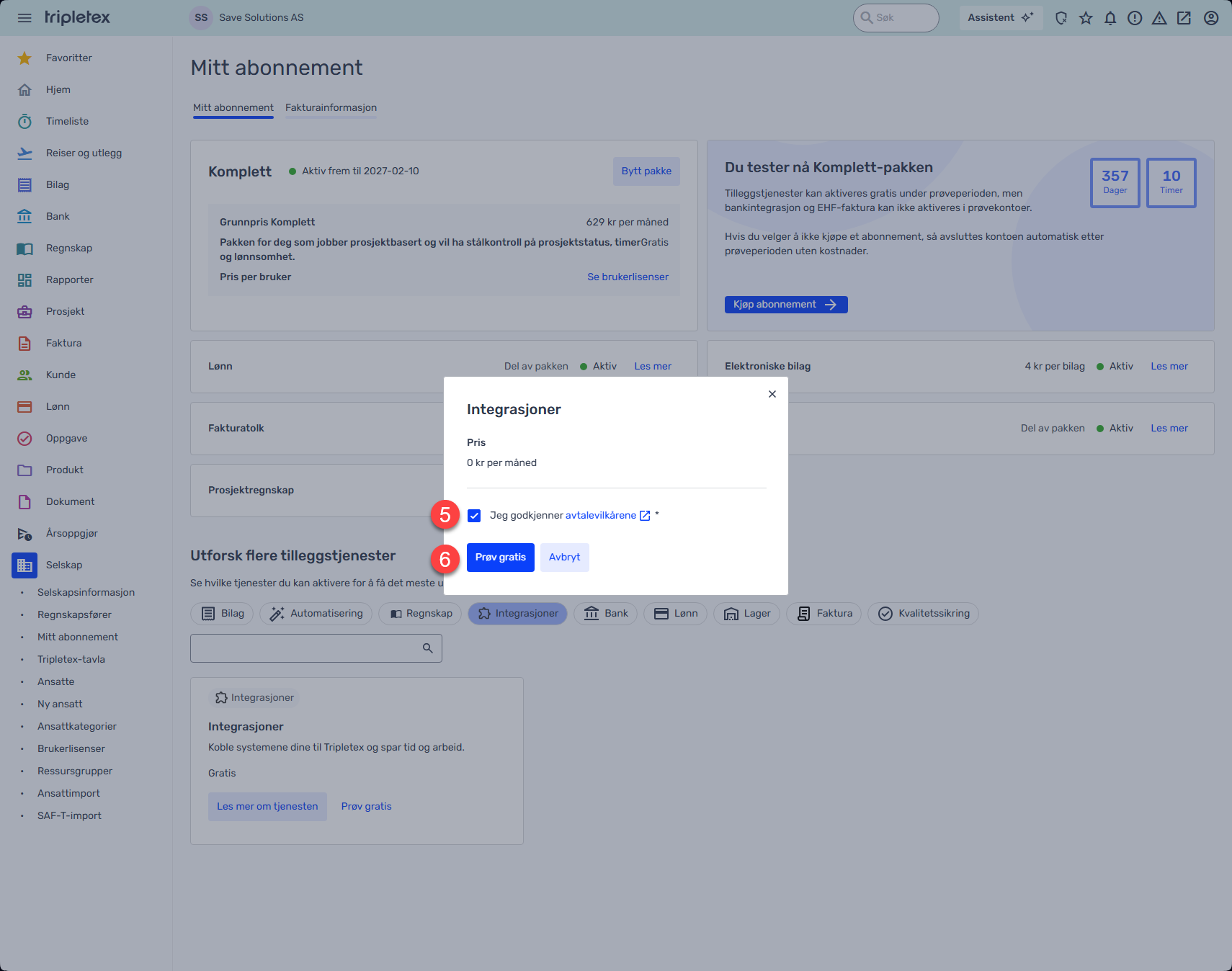Open the avtalevilkårene link

pyautogui.click(x=601, y=516)
